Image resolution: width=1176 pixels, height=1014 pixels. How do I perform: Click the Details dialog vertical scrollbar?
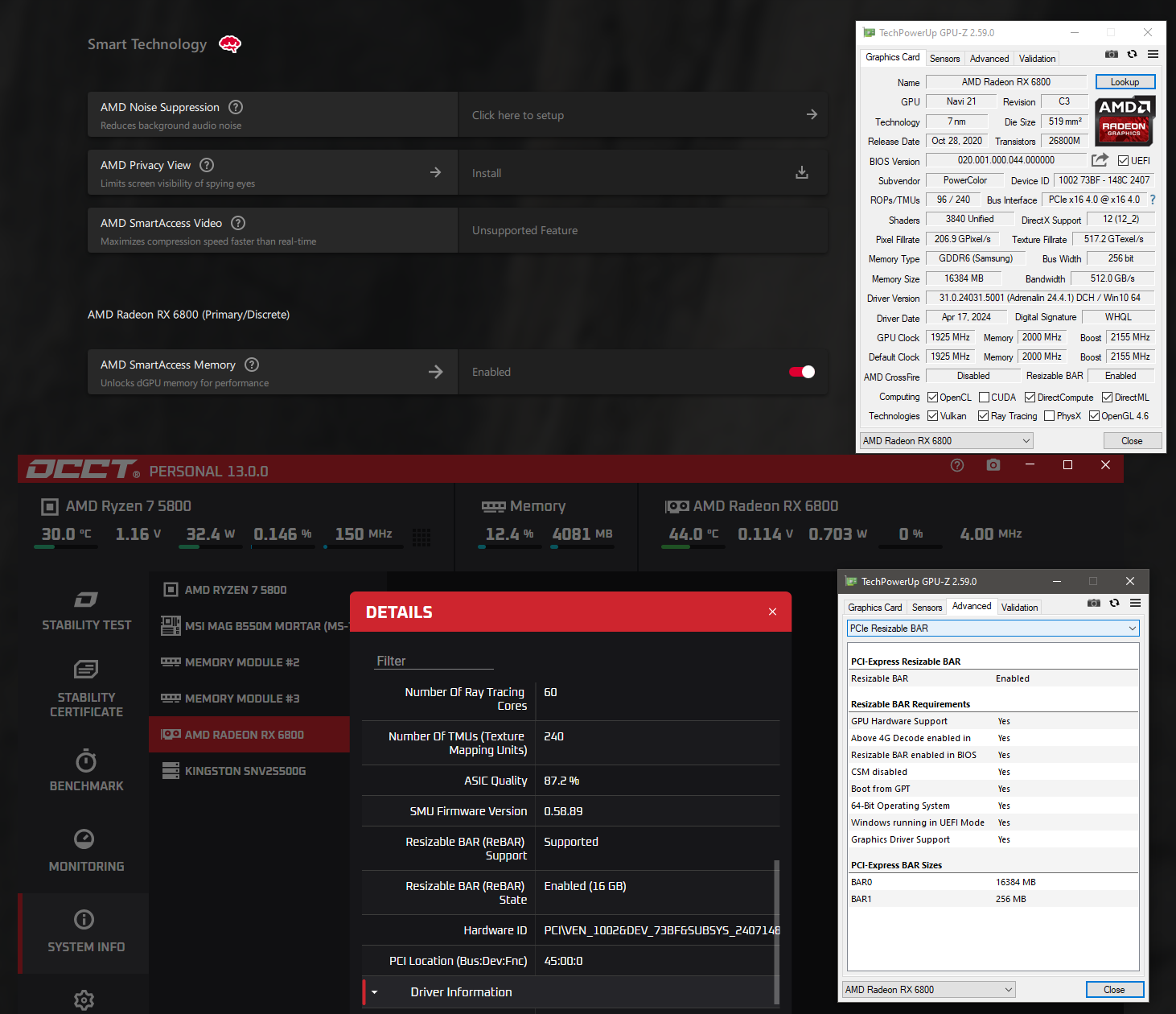pyautogui.click(x=776, y=931)
